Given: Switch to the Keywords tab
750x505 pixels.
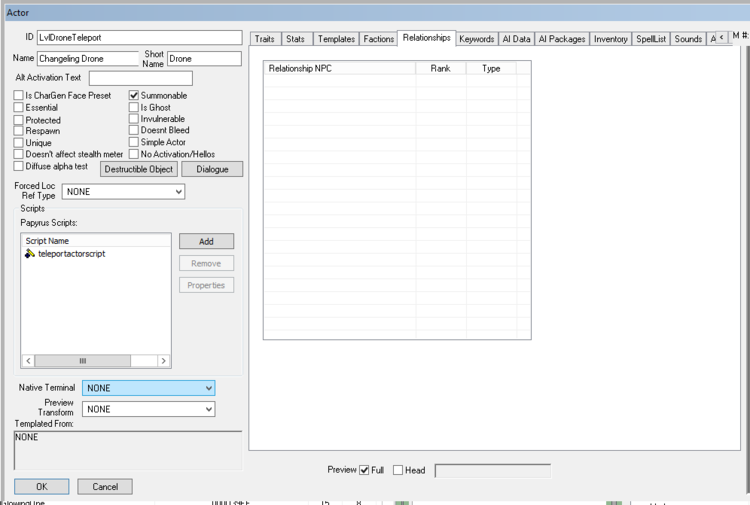Looking at the screenshot, I should click(476, 39).
